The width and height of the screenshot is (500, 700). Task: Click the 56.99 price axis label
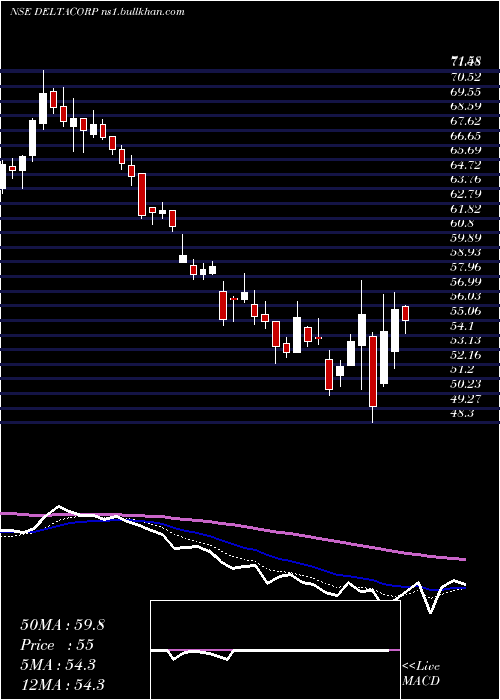click(x=465, y=282)
